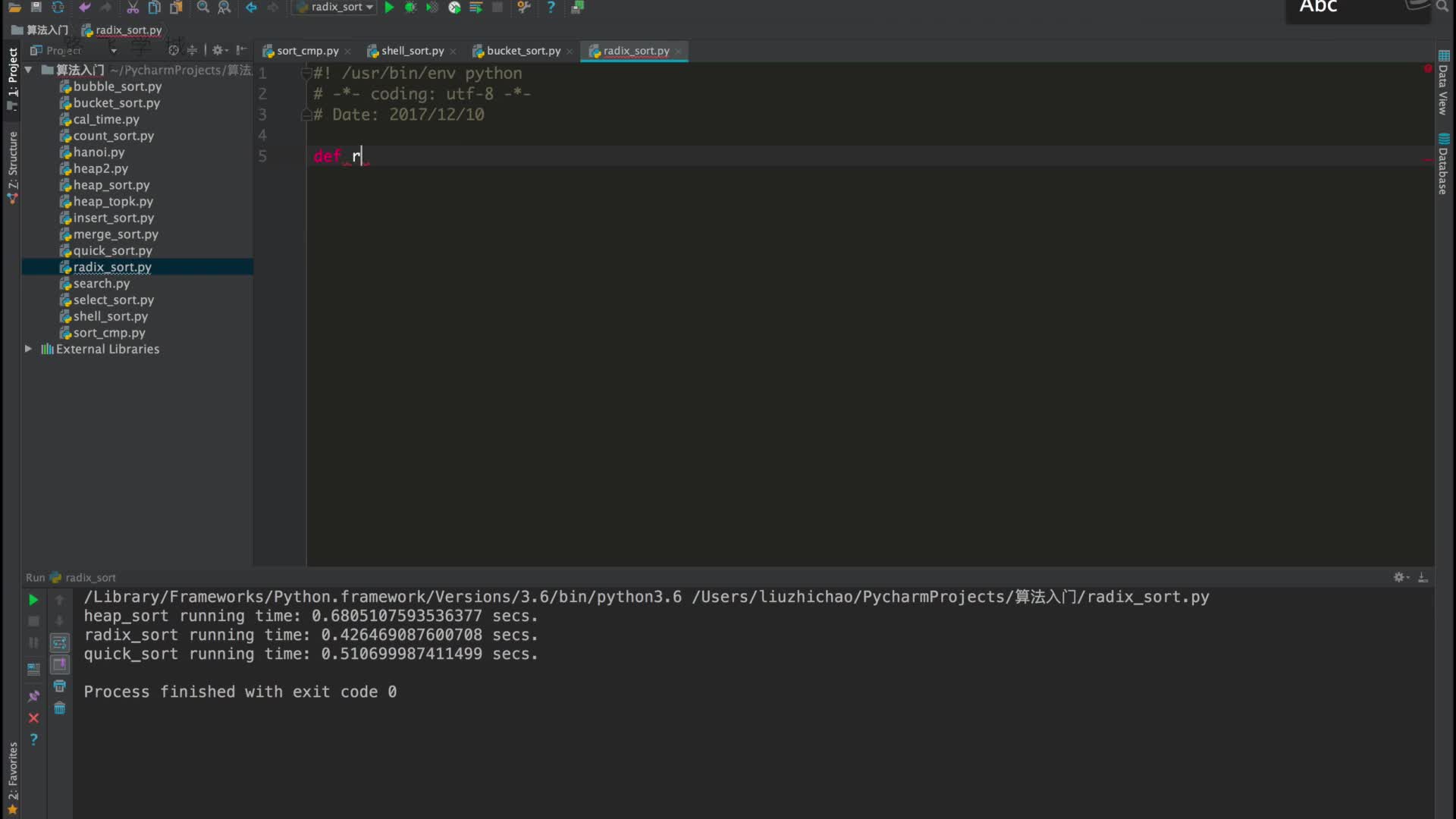This screenshot has width=1456, height=819.
Task: Click the 算法入门 breadcrumb folder
Action: (39, 30)
